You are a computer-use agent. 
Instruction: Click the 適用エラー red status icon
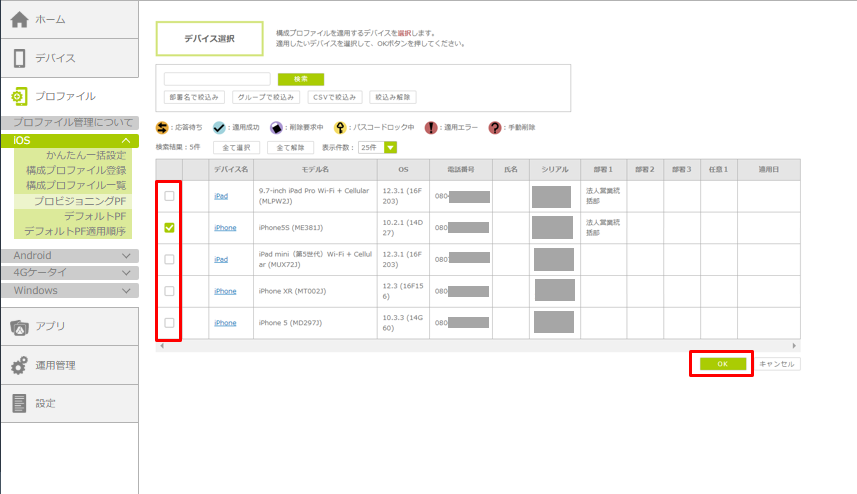431,127
